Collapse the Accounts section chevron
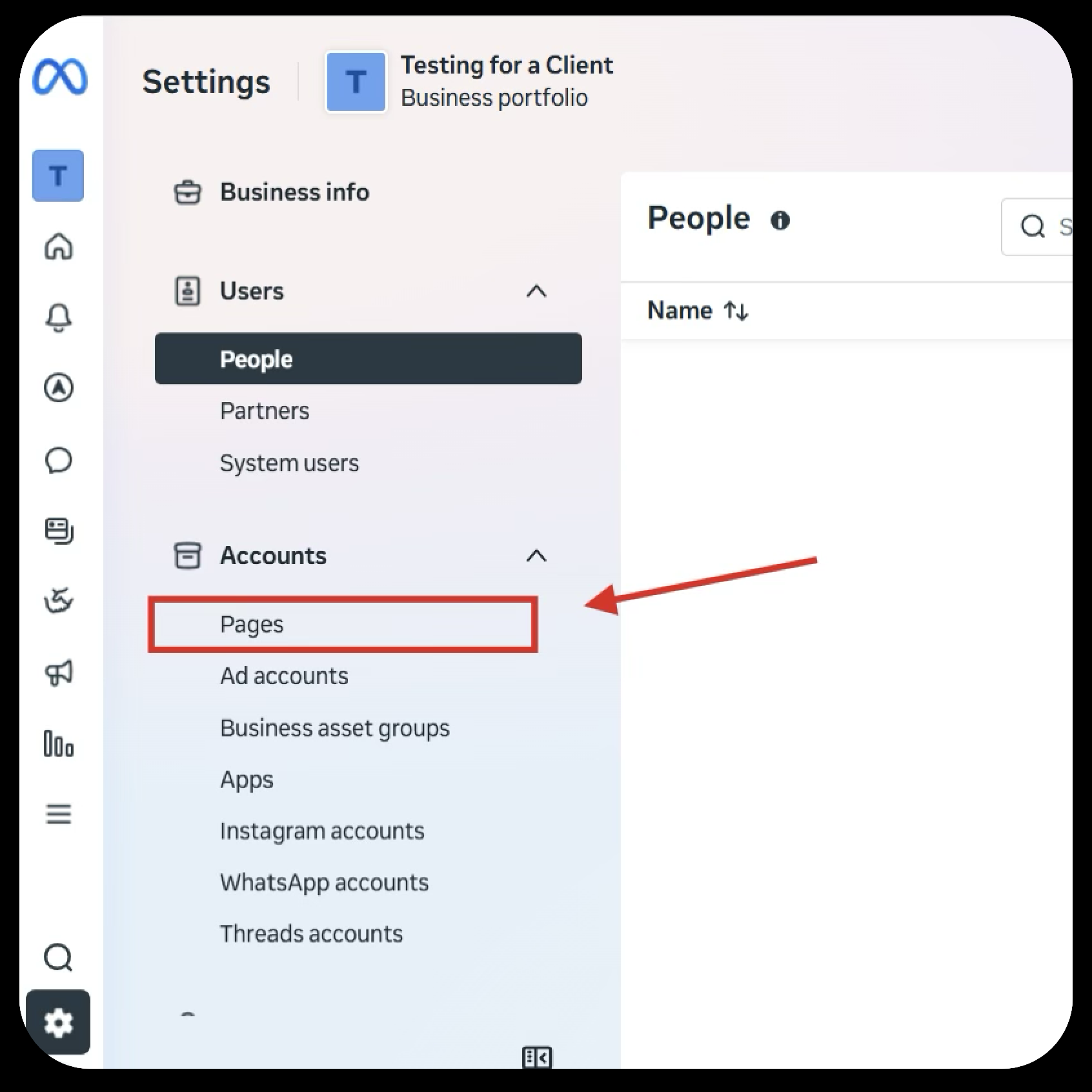This screenshot has height=1092, width=1092. (537, 556)
